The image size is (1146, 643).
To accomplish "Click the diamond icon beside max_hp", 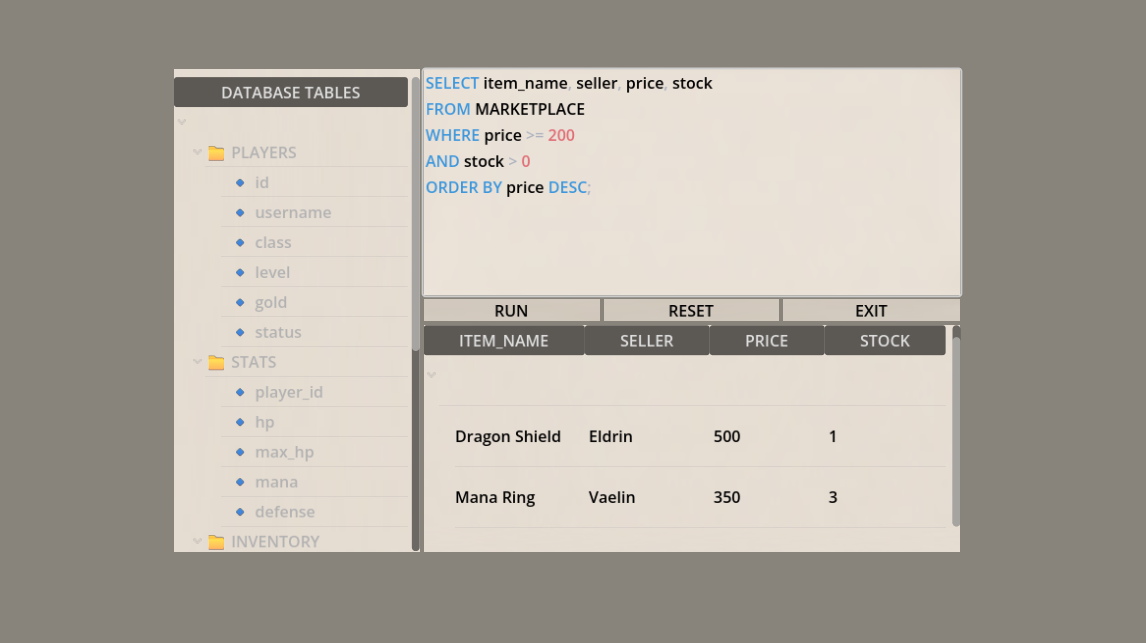I will pos(240,452).
